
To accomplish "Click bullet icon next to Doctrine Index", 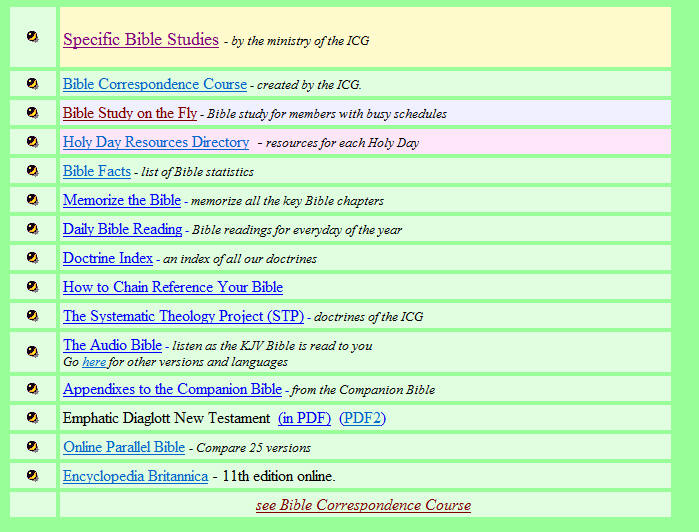I will click(x=33, y=258).
